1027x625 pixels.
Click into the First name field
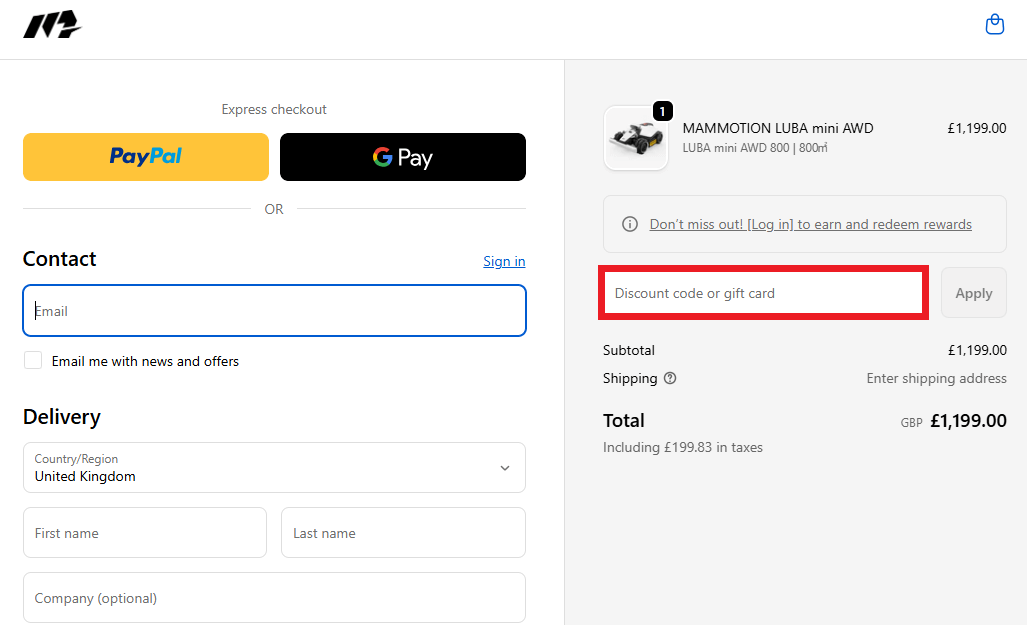coord(145,533)
